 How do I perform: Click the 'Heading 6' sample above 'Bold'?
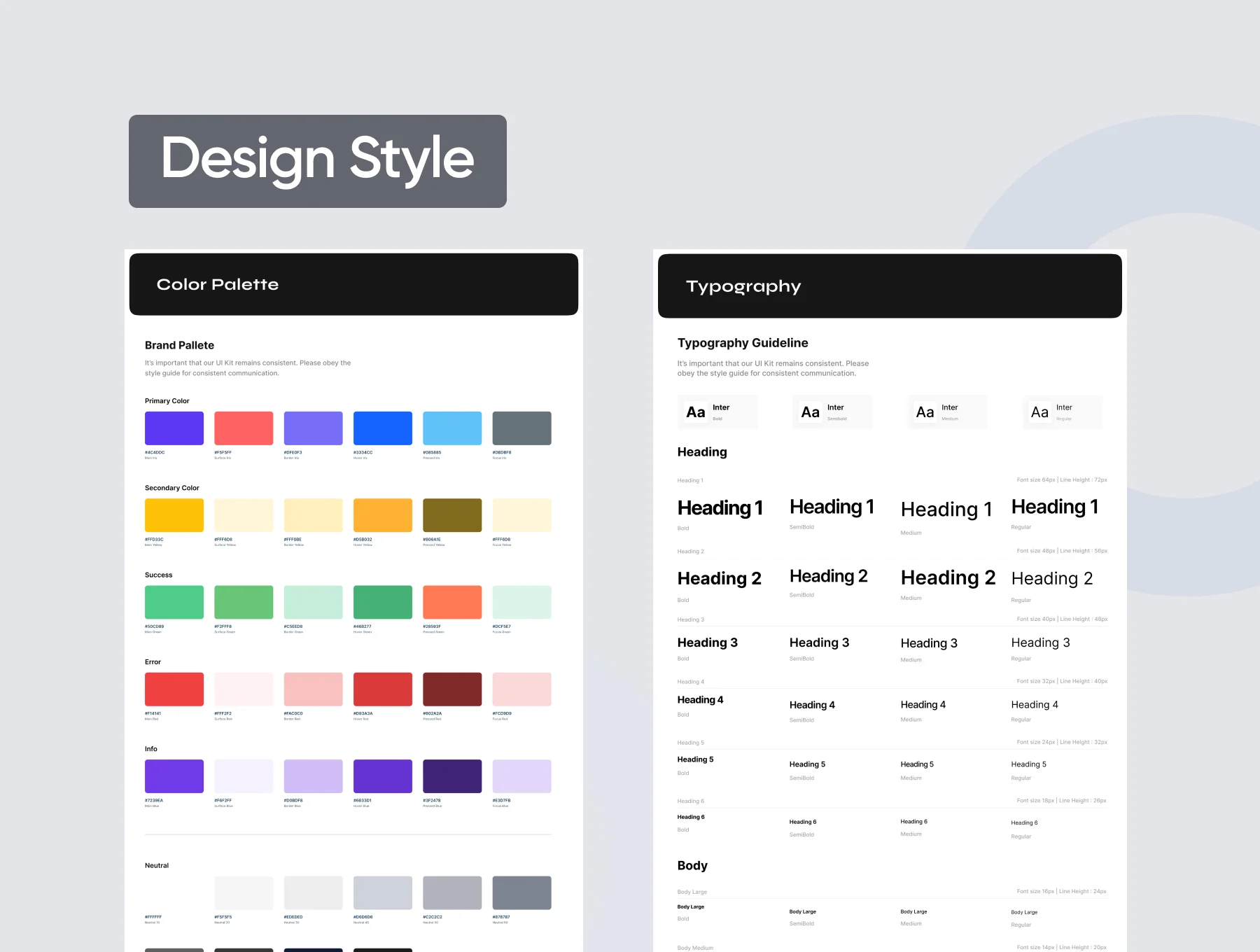(691, 817)
